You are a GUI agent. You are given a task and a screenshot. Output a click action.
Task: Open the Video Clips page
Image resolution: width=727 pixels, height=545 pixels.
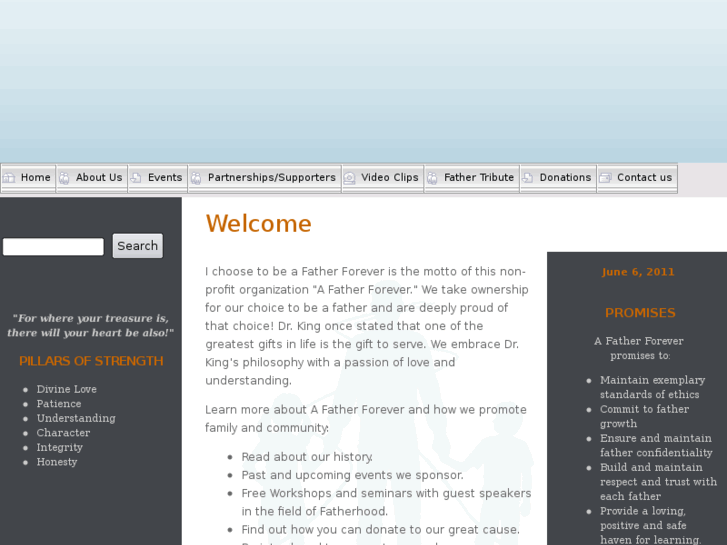(x=383, y=178)
